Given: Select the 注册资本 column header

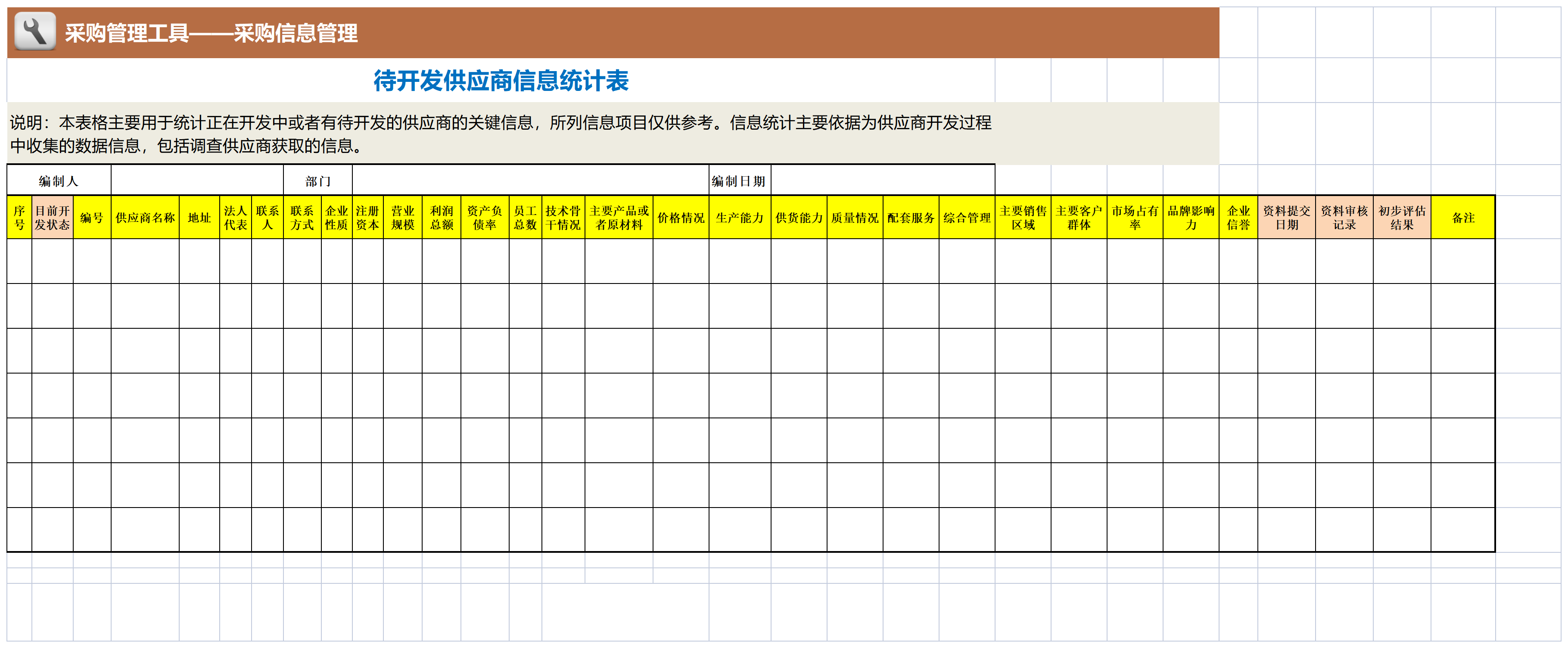Looking at the screenshot, I should tap(367, 218).
